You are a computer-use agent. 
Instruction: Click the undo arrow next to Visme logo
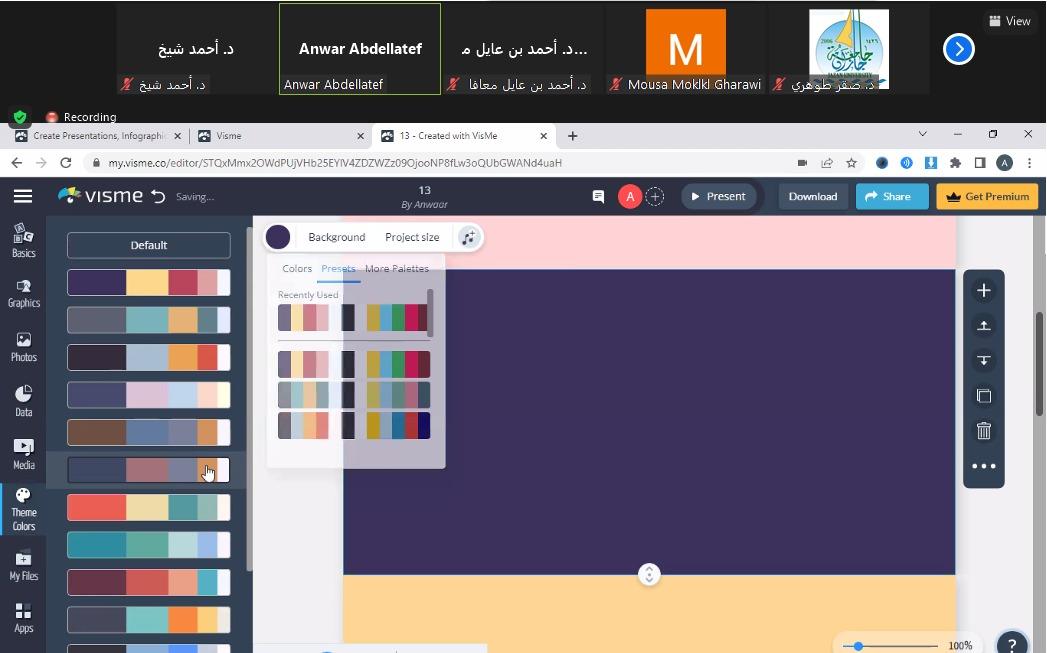[158, 197]
